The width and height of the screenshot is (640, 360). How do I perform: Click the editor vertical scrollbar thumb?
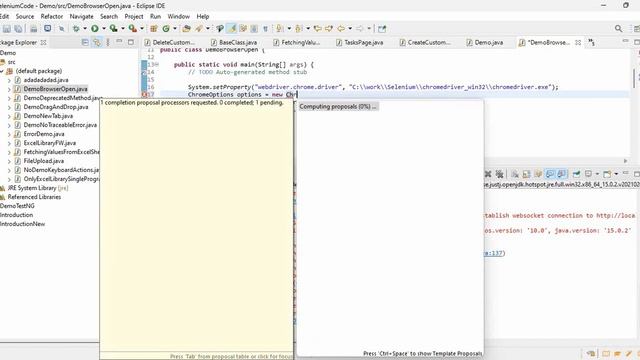[x=634, y=78]
